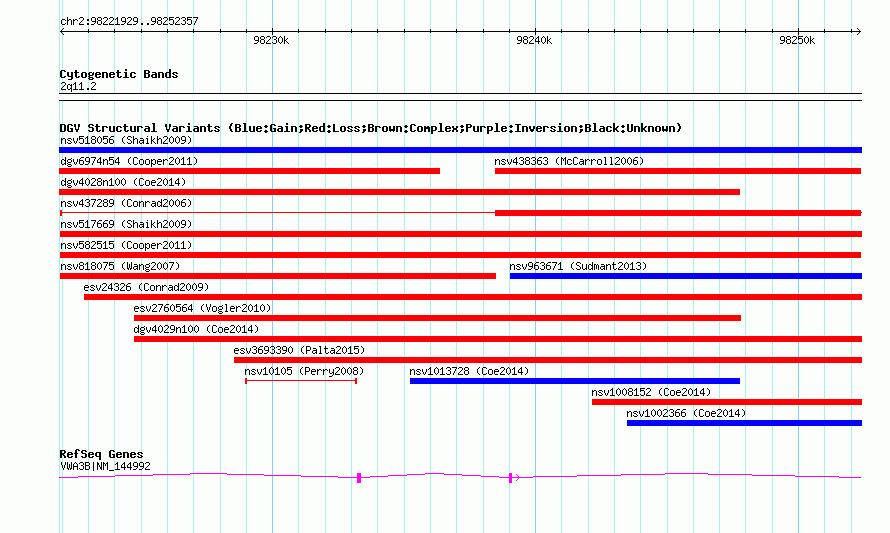
Task: Open nsv1013728 (Coe2014) variant label
Action: [469, 371]
